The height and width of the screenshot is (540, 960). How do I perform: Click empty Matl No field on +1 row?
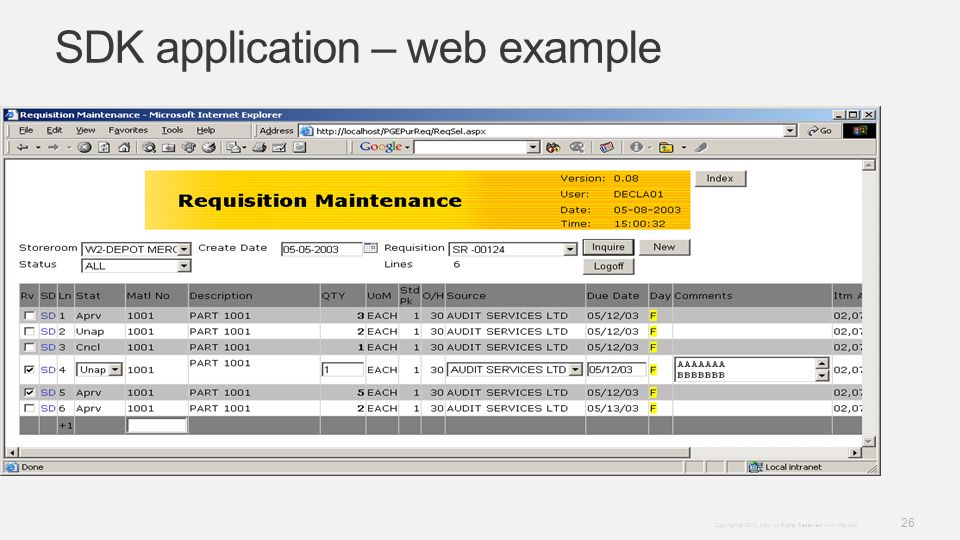pyautogui.click(x=157, y=426)
